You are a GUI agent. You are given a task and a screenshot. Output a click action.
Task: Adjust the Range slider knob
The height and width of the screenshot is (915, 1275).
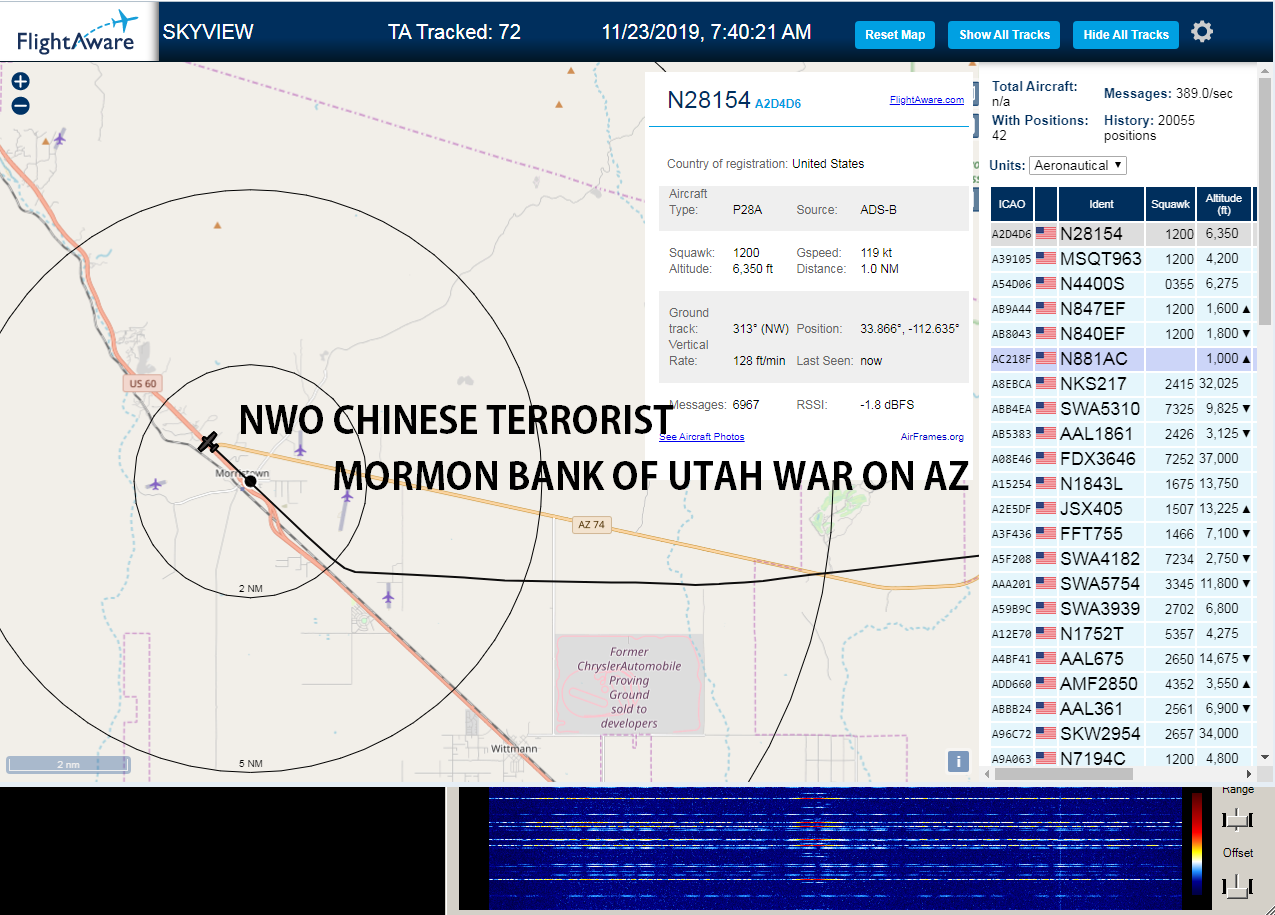[x=1237, y=820]
